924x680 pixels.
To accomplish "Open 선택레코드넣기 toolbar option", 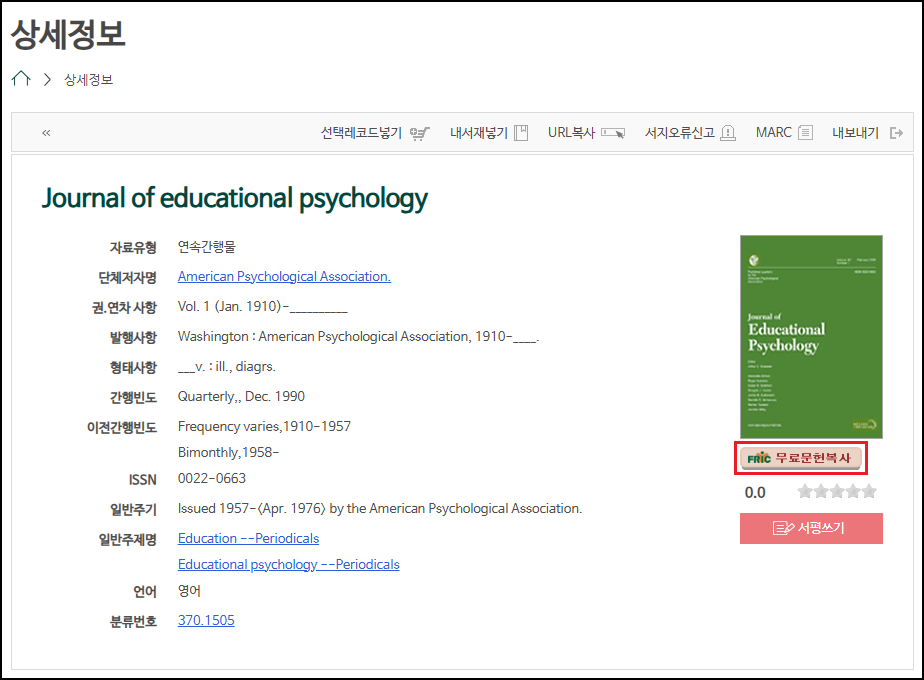I will [361, 133].
